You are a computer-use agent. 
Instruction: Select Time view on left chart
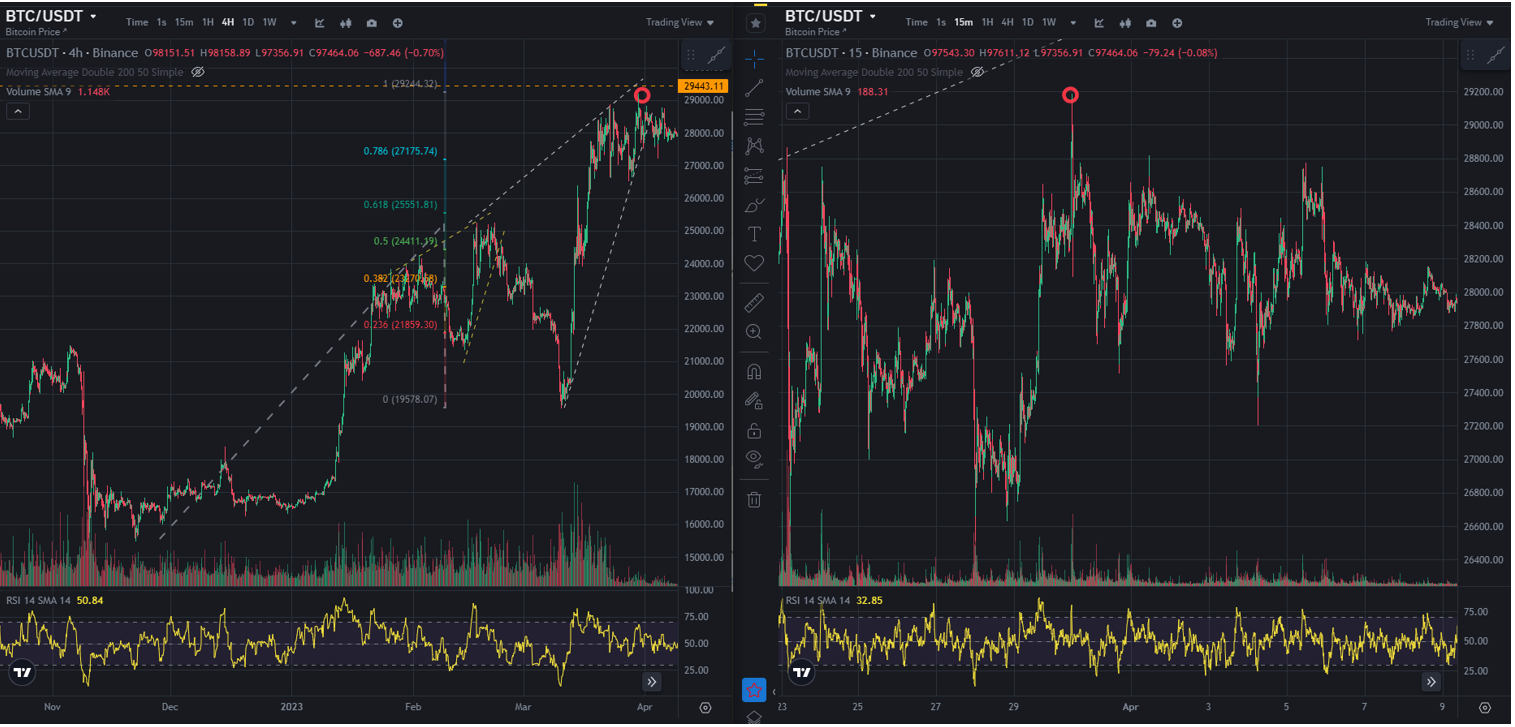point(137,22)
